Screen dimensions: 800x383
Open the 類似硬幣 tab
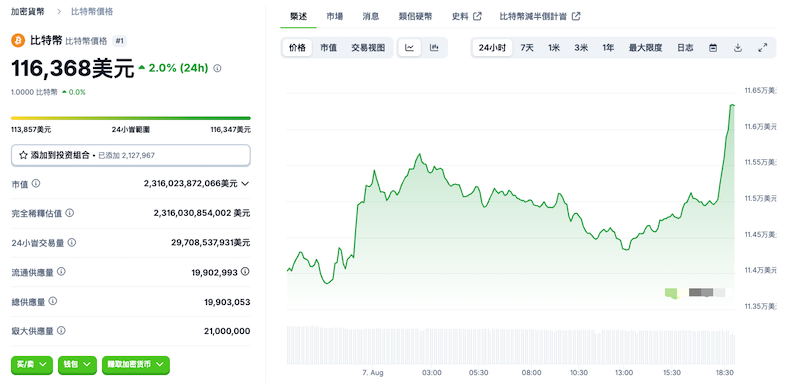coord(415,16)
